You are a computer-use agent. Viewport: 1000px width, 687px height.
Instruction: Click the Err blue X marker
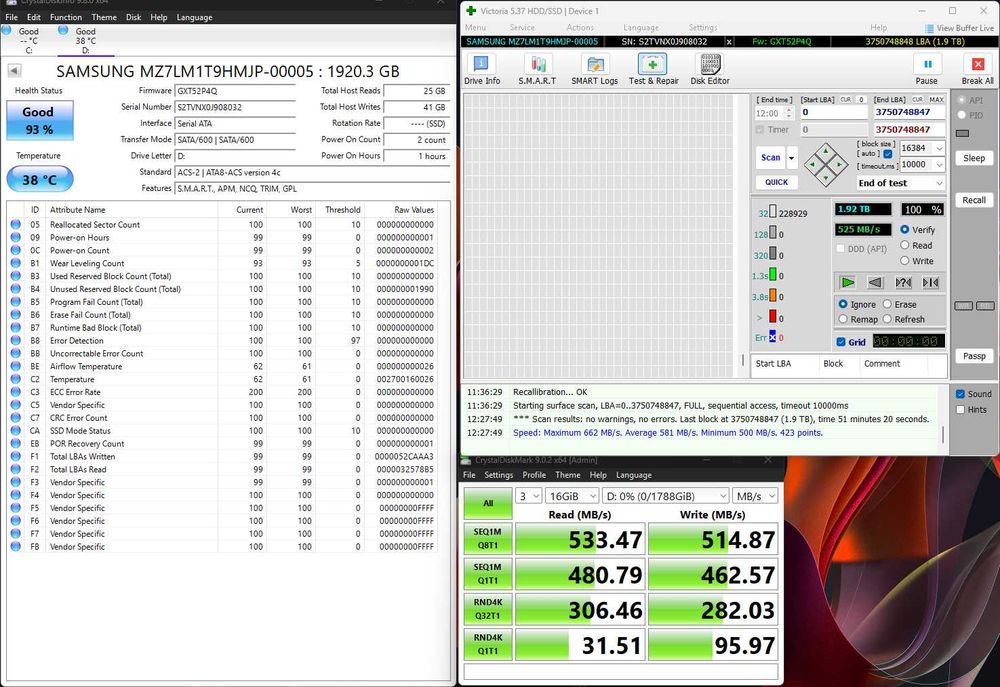tap(772, 337)
